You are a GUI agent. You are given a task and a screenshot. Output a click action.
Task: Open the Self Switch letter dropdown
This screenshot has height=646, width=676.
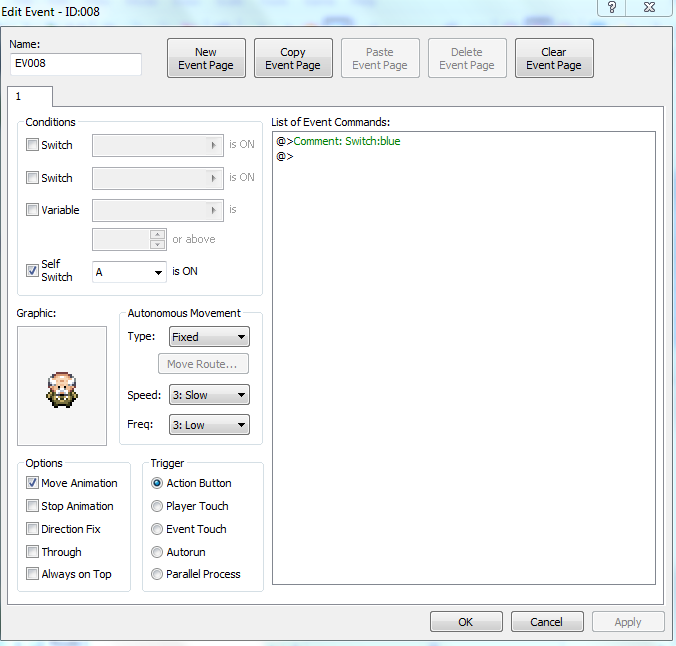click(129, 272)
